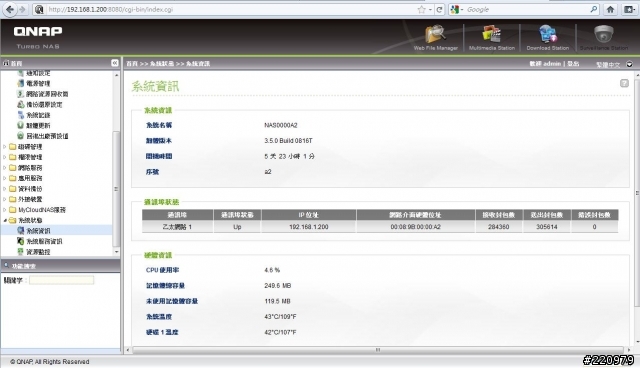Click firmware version 3.5.0 Build 0816T
This screenshot has height=368, width=640.
coord(288,141)
